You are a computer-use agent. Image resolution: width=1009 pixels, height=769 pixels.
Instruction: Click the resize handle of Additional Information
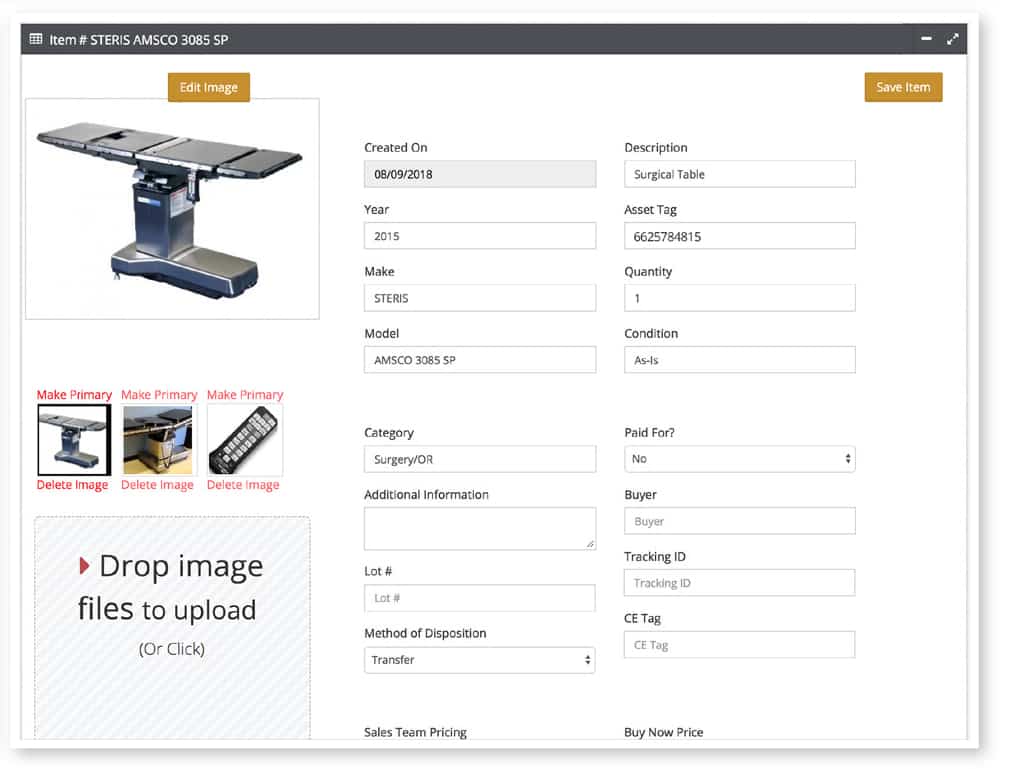pyautogui.click(x=590, y=544)
